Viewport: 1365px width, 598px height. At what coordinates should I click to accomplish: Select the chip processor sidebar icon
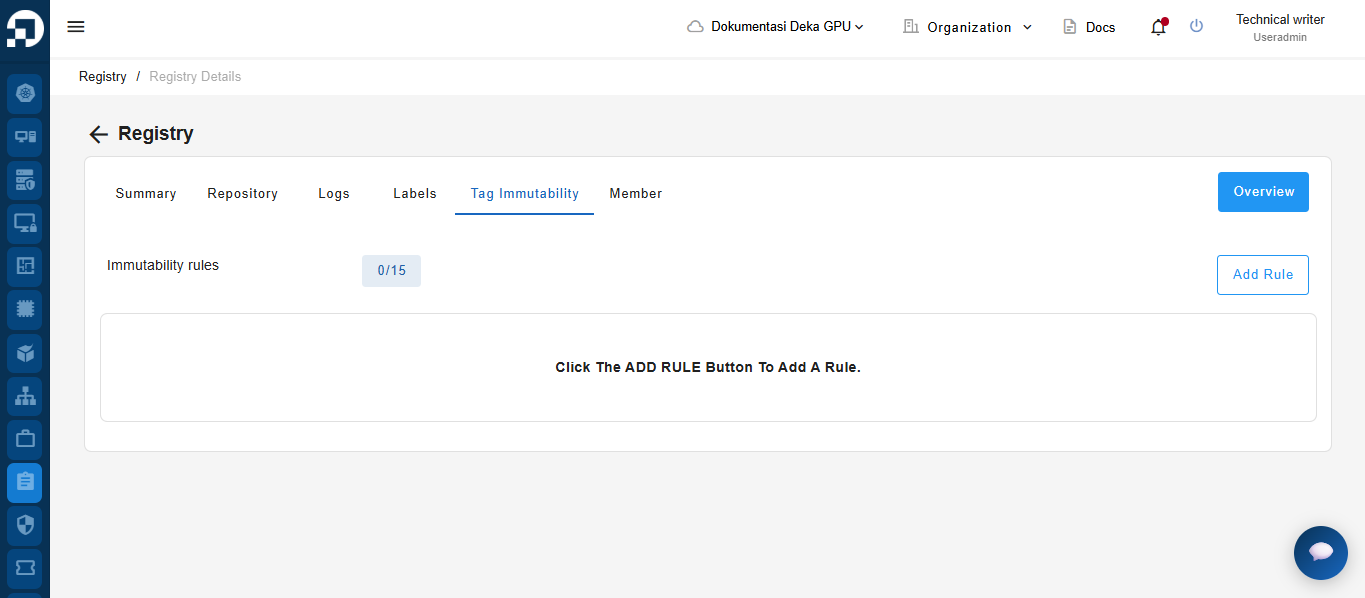(25, 309)
